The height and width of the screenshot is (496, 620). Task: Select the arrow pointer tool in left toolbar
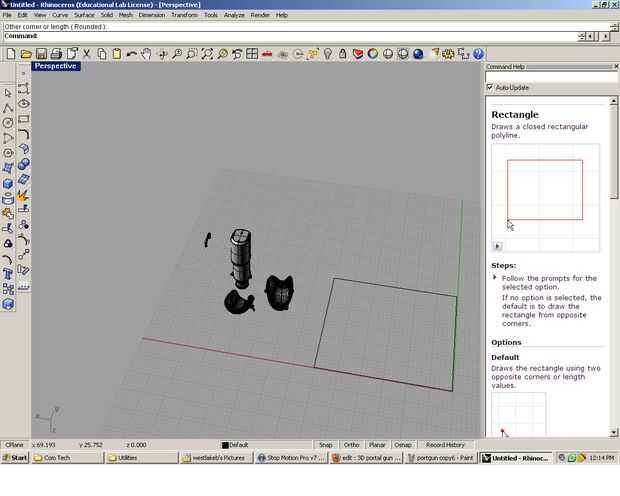coord(8,93)
